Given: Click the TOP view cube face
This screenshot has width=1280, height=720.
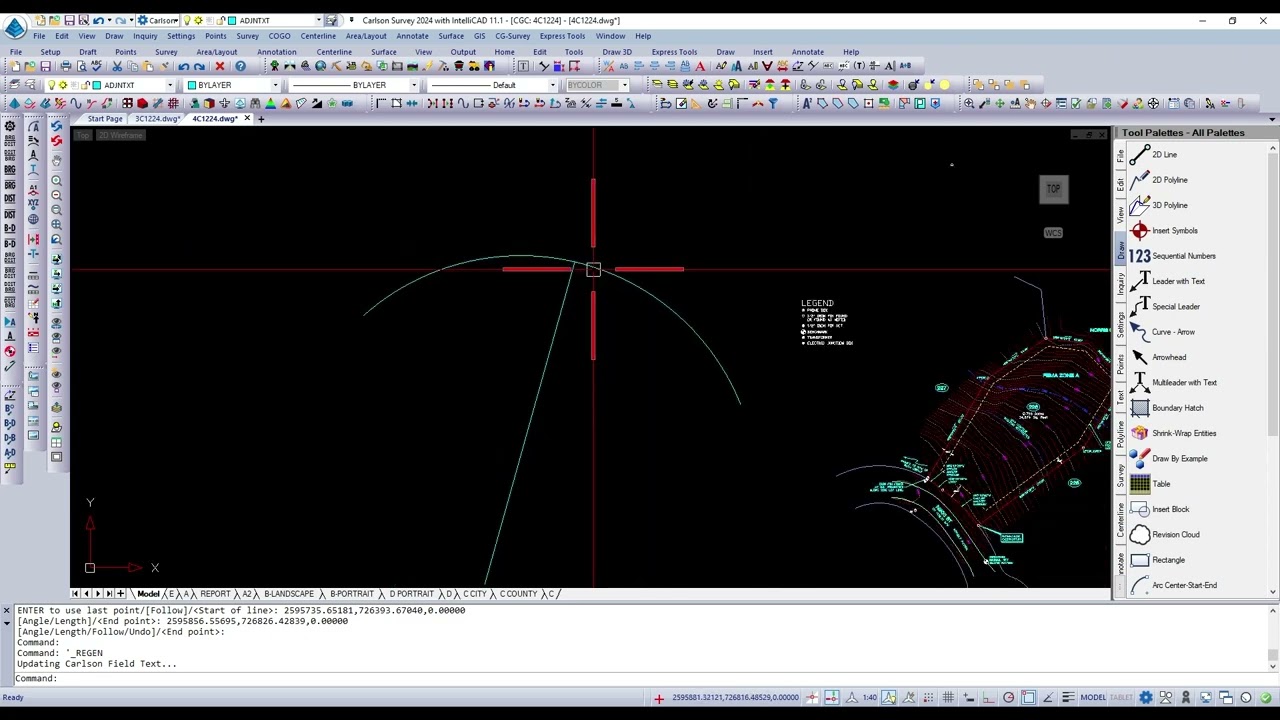Looking at the screenshot, I should 1053,189.
